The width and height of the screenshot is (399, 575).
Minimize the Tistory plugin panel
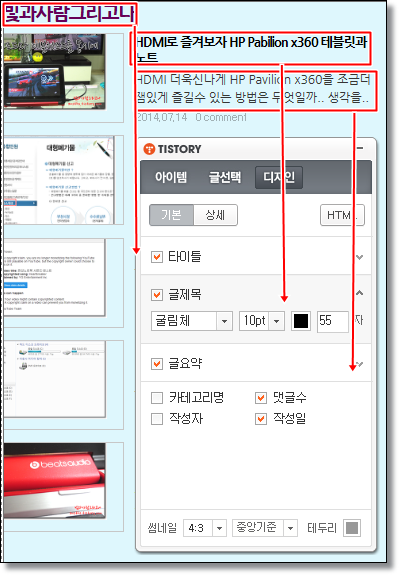click(x=360, y=148)
